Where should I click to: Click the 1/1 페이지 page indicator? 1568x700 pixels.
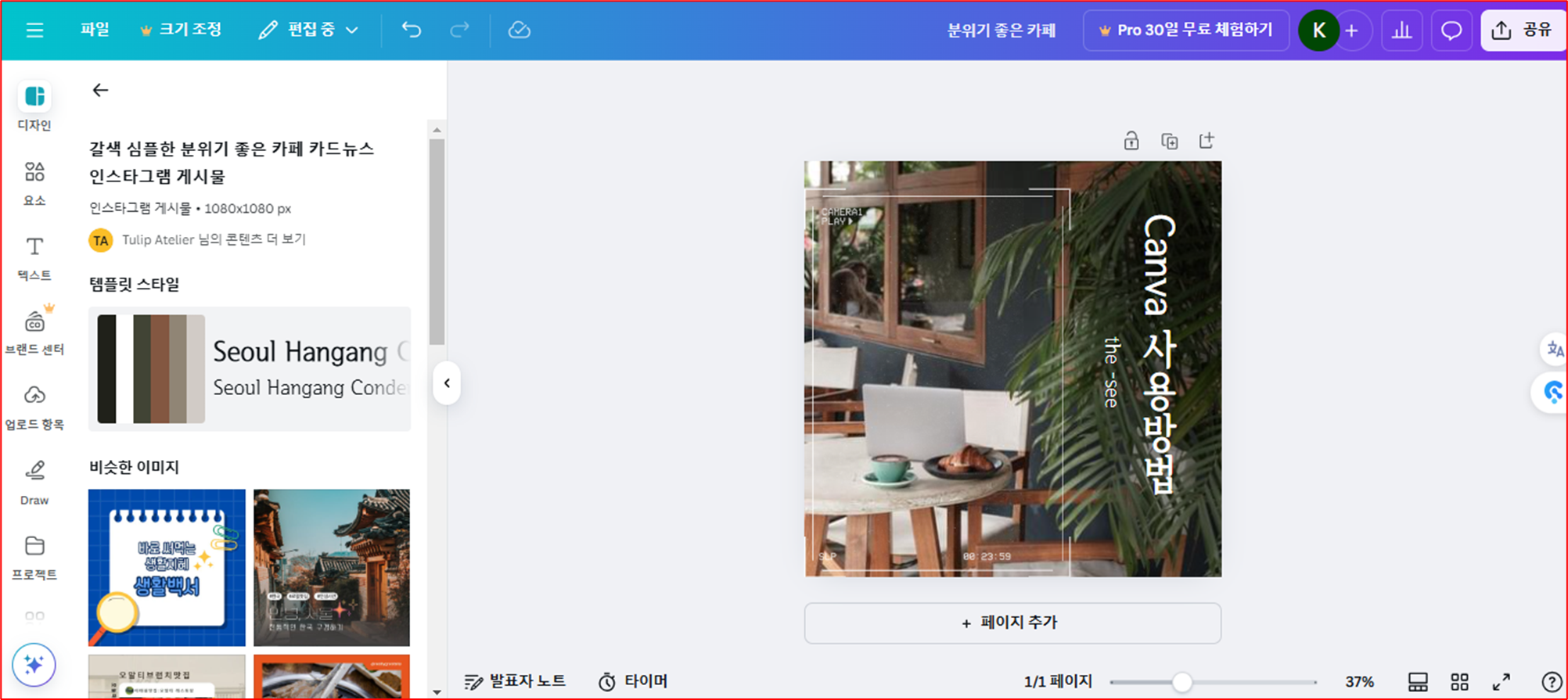[x=1058, y=682]
